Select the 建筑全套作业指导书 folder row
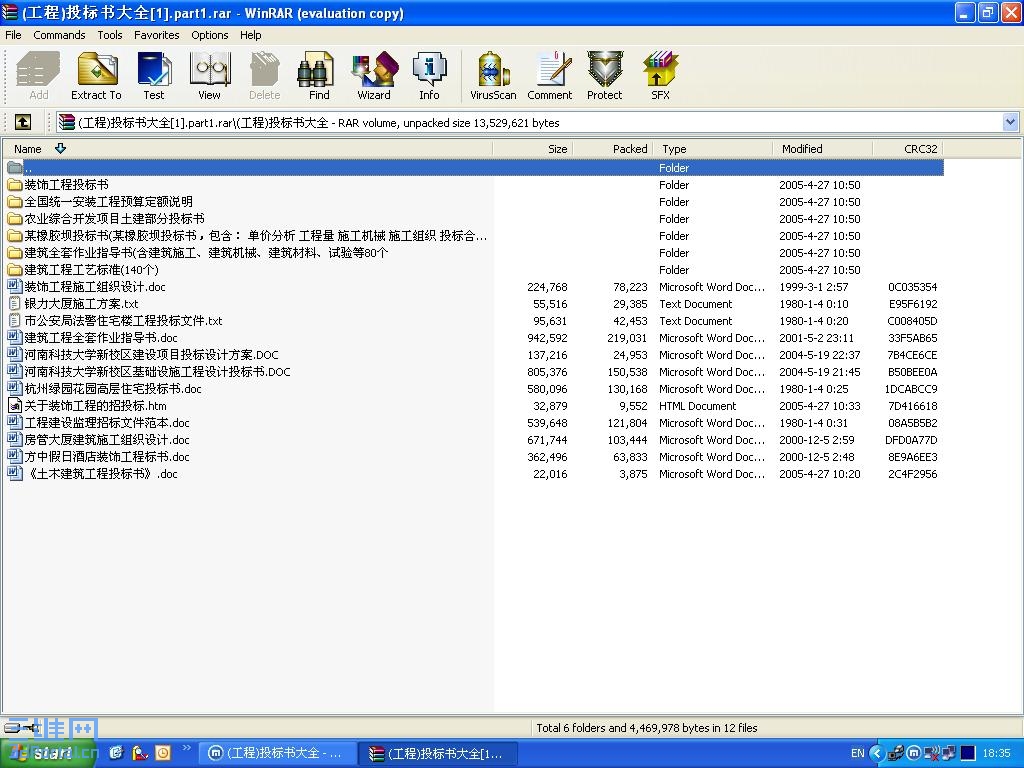This screenshot has width=1024, height=768. pos(473,253)
